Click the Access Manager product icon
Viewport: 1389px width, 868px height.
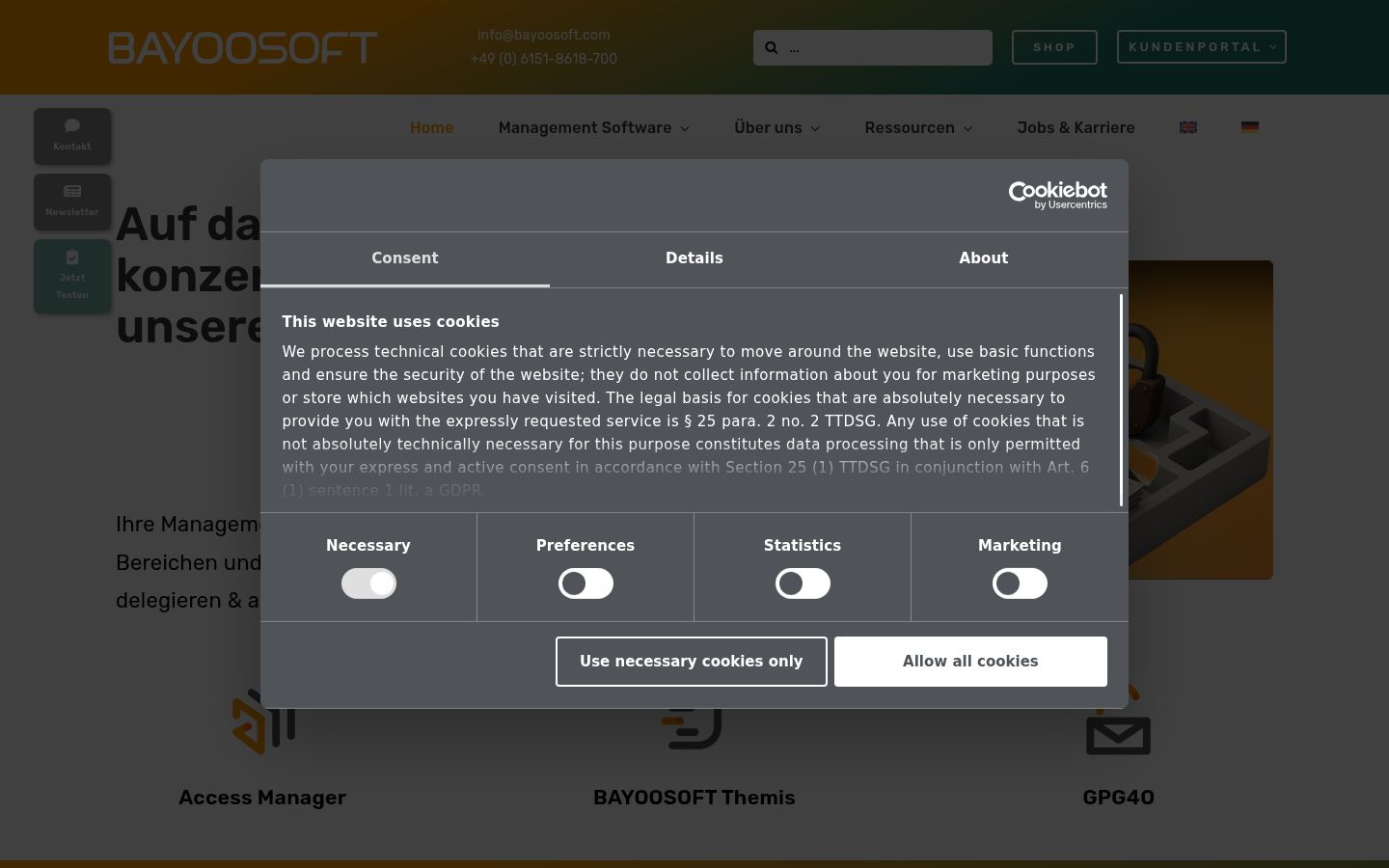coord(263,721)
